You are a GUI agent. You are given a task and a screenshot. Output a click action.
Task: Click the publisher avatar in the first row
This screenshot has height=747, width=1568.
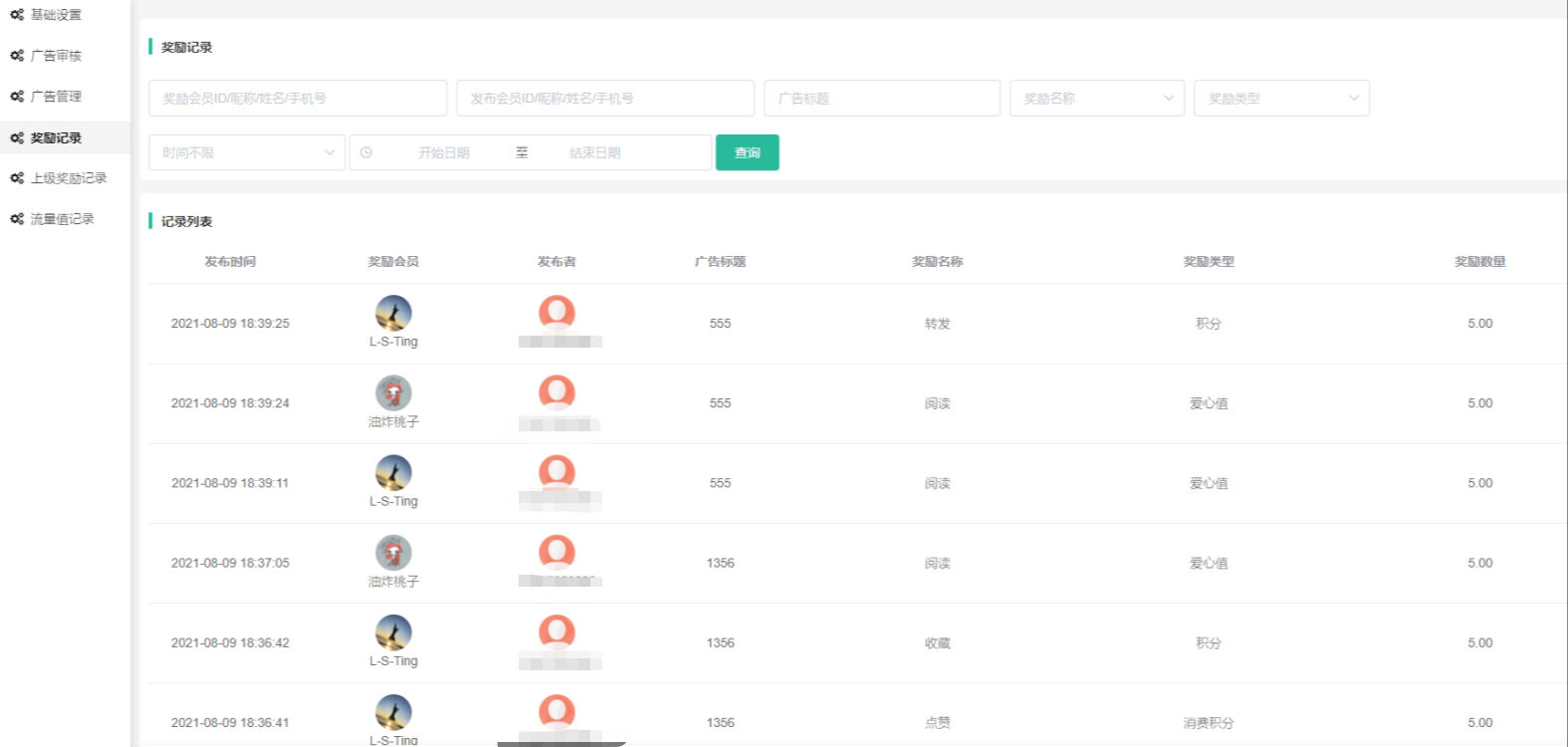point(557,313)
